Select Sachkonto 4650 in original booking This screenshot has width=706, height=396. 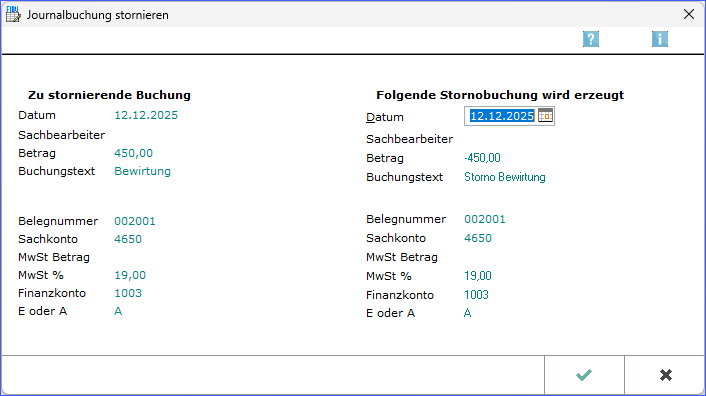(x=128, y=239)
